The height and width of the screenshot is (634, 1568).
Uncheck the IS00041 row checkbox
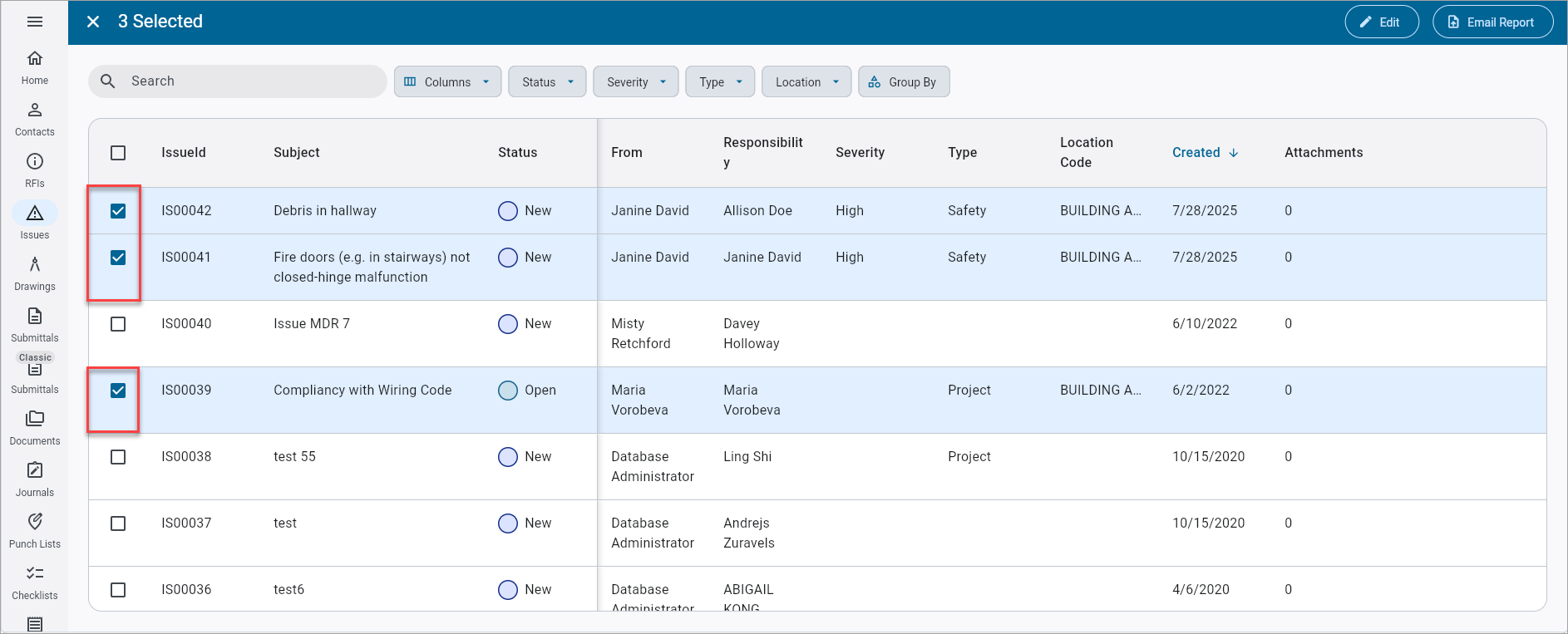click(x=118, y=258)
